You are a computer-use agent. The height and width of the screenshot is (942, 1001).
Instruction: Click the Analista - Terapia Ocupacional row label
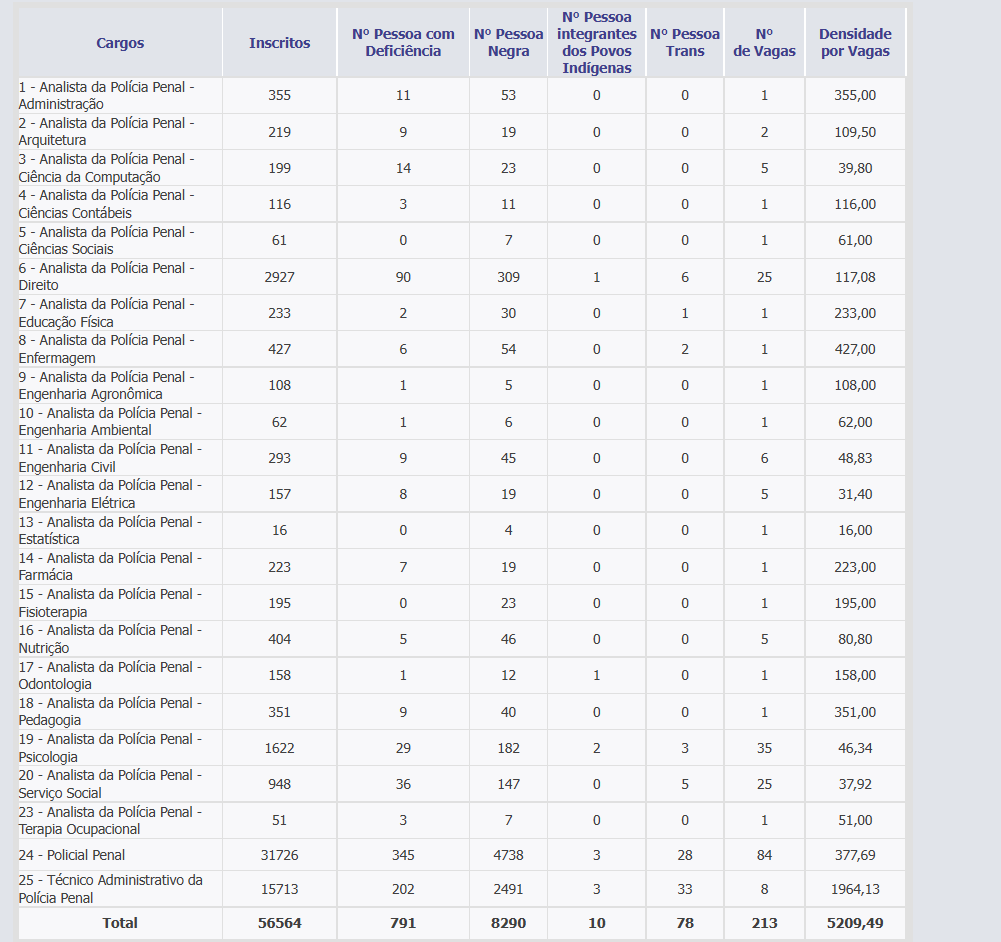pos(110,820)
